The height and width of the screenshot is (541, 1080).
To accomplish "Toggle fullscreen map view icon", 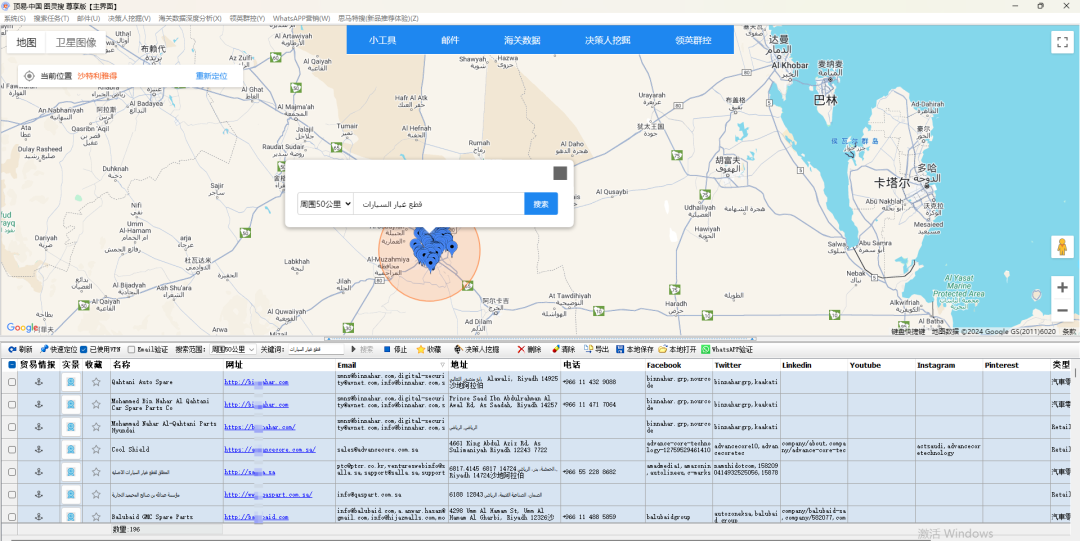I will [1062, 43].
